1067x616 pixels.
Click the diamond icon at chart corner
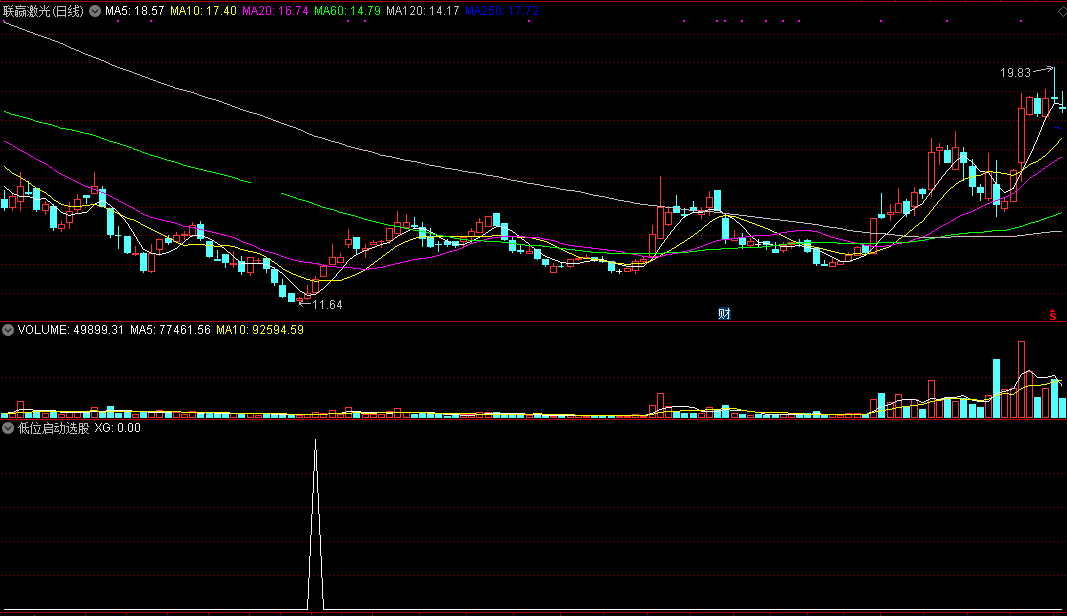[x=1061, y=12]
